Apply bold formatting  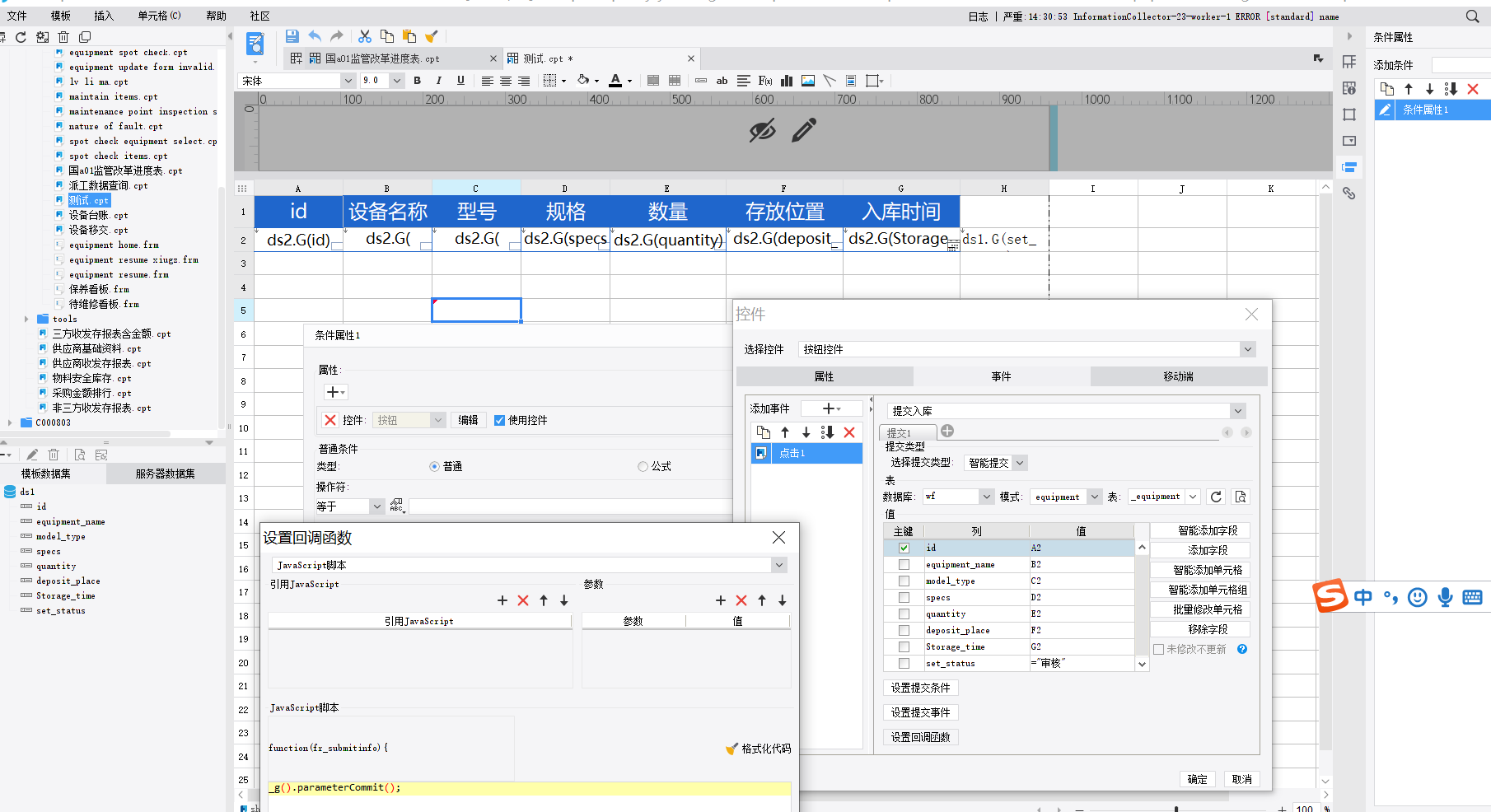click(x=418, y=81)
